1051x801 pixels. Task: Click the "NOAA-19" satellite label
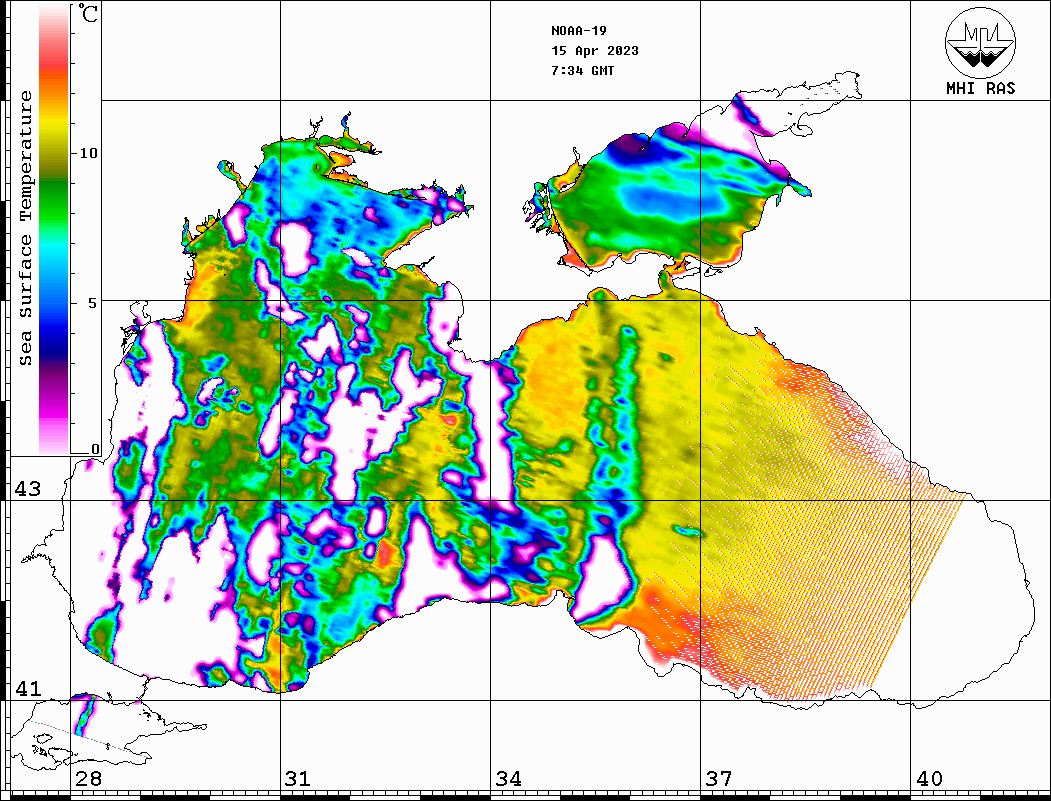point(578,30)
